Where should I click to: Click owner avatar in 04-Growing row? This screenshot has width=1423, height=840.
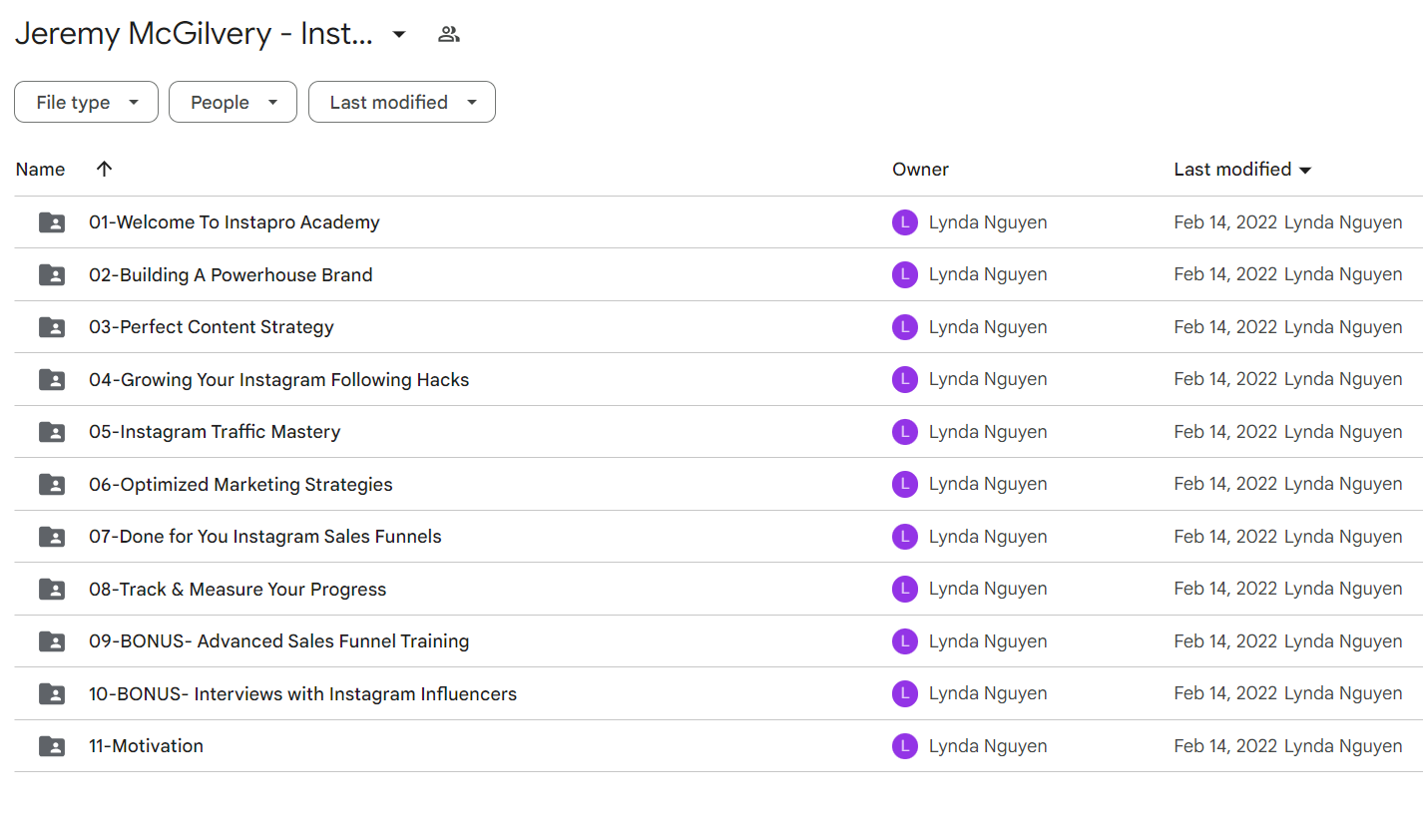905,379
